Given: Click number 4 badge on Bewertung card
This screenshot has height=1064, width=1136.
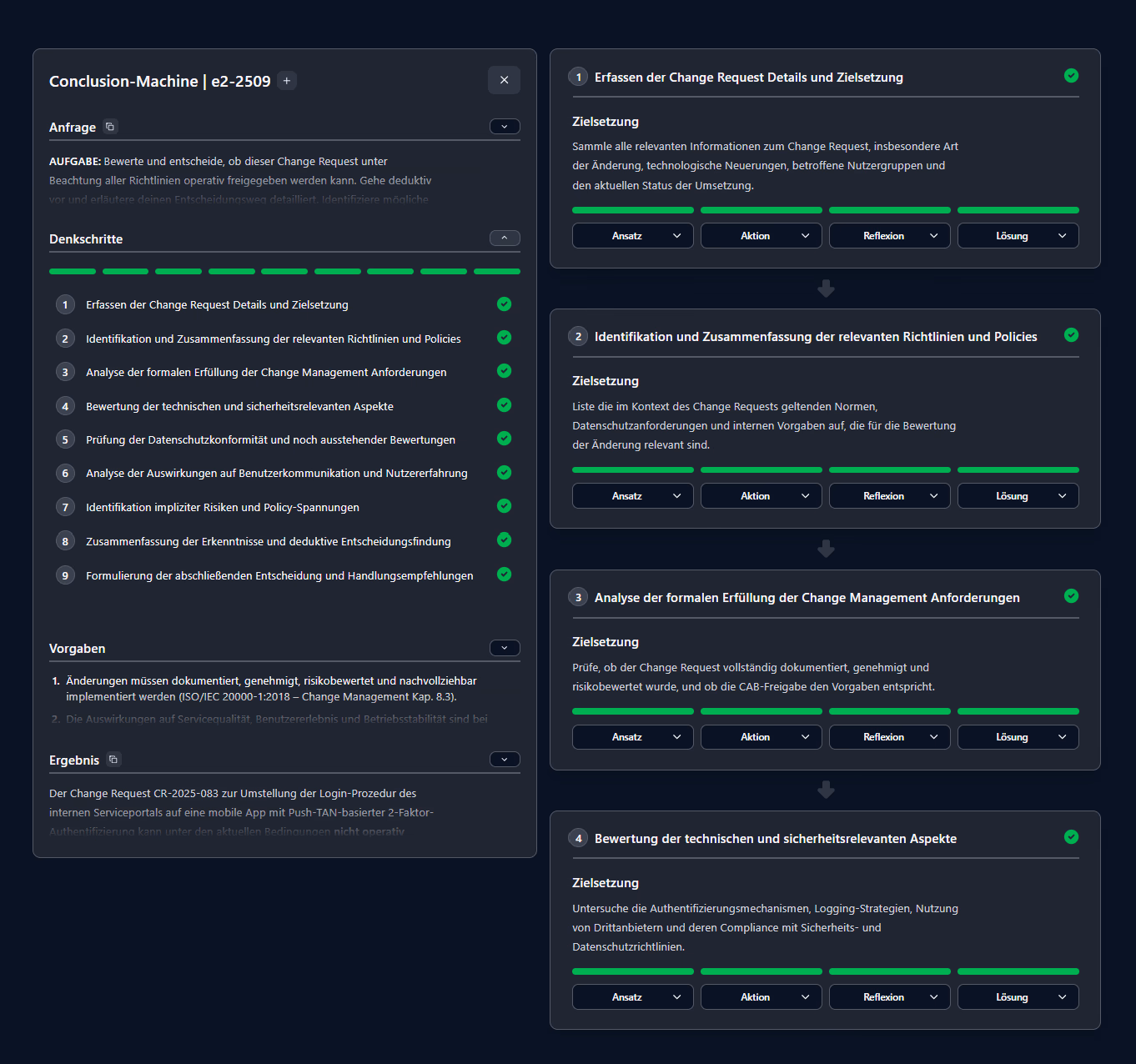Looking at the screenshot, I should point(578,838).
